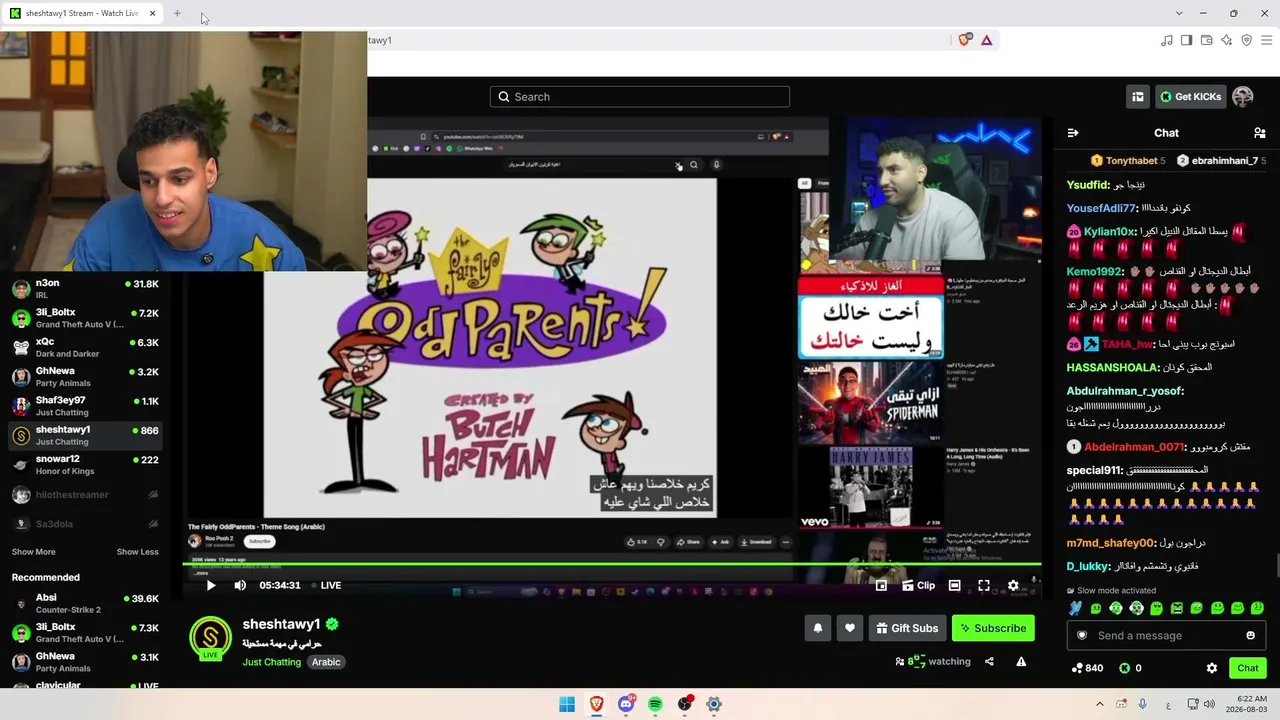The width and height of the screenshot is (1280, 720).
Task: Open channel points balance 840
Action: pyautogui.click(x=1087, y=668)
